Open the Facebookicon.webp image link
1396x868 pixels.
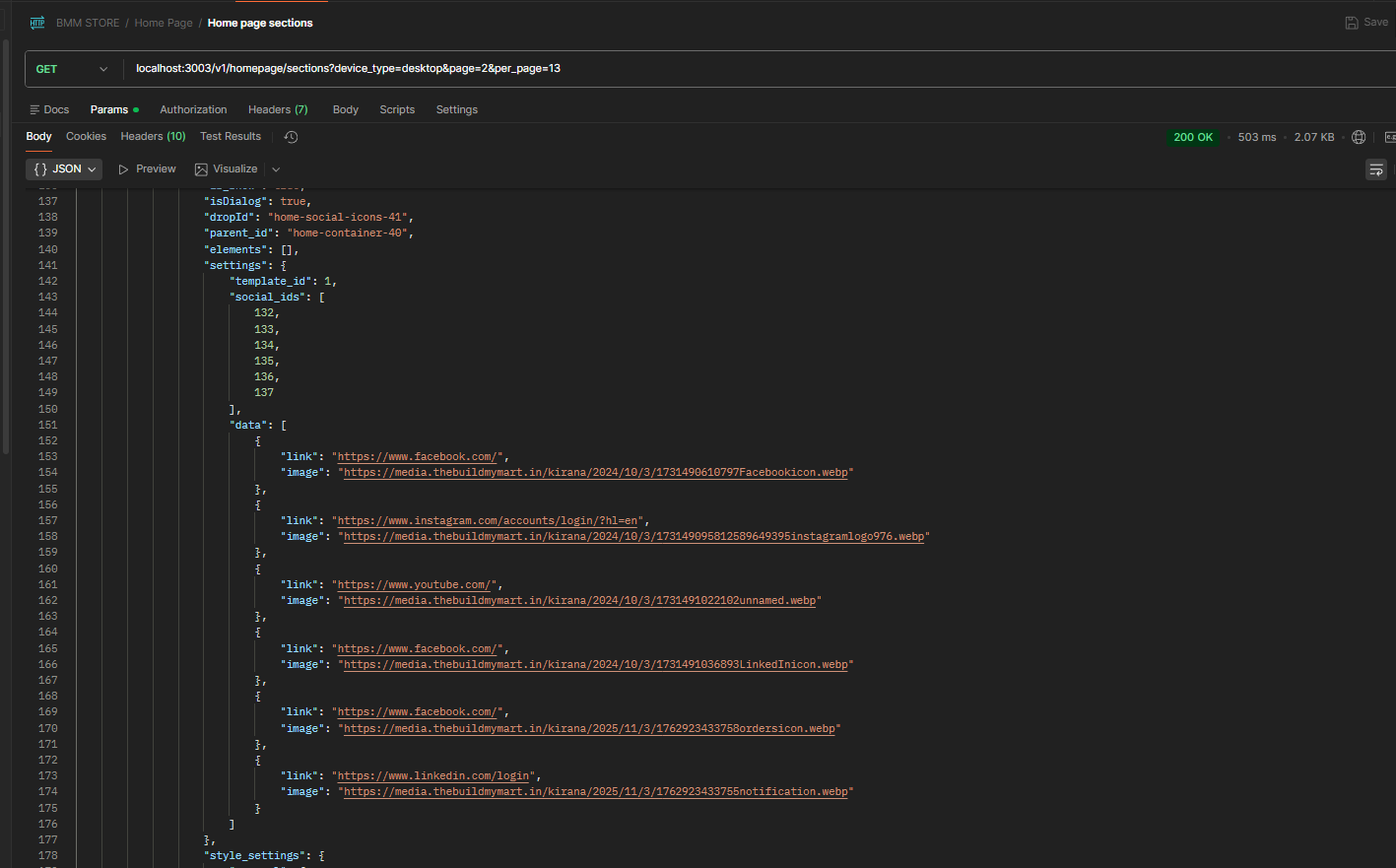[x=596, y=473]
